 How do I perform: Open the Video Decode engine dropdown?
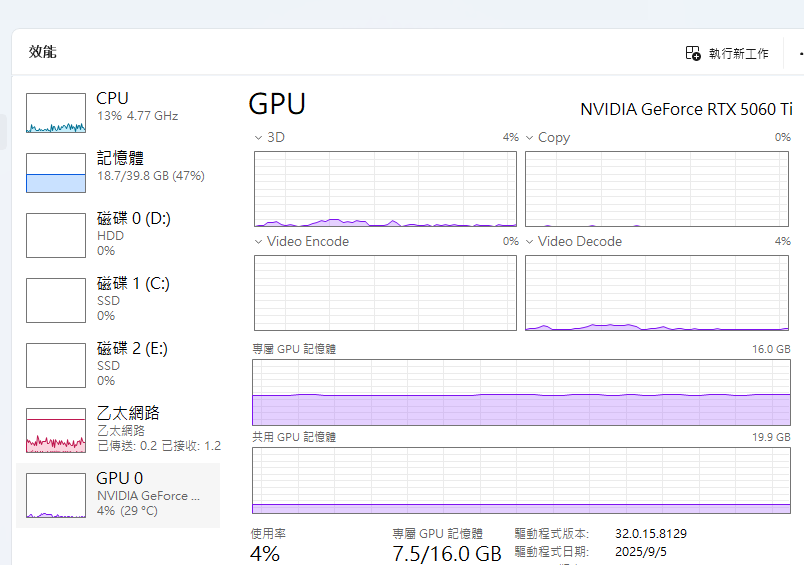tap(530, 242)
